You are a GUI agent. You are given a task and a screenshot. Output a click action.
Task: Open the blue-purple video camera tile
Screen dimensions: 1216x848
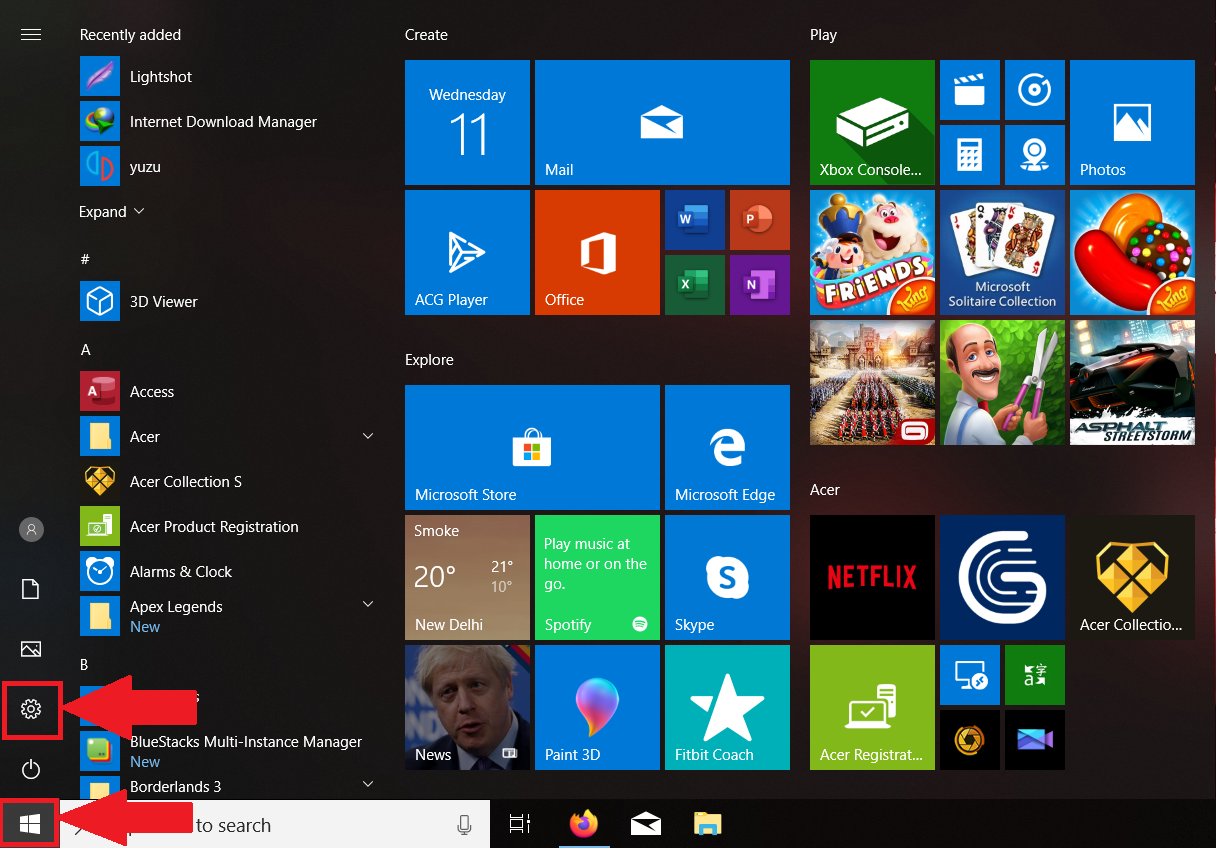(1035, 740)
